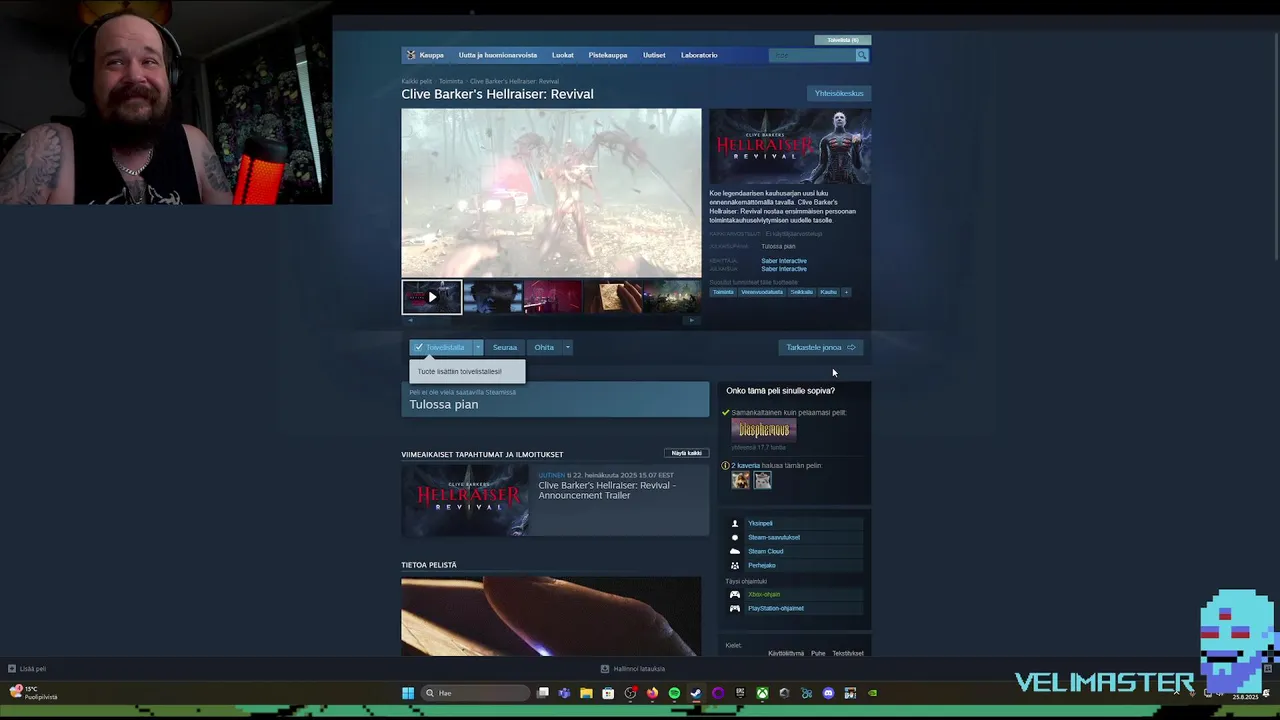Image resolution: width=1280 pixels, height=720 pixels.
Task: Click the Yksinpeli single-player icon
Action: coord(735,523)
